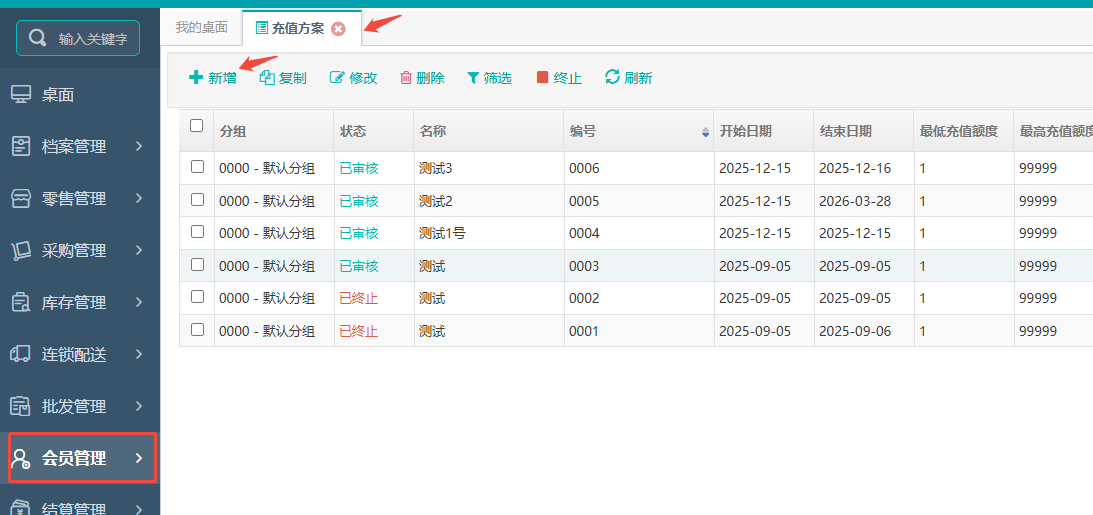Toggle the select-all header checkbox
Screen dimensions: 1093x515
point(197,125)
